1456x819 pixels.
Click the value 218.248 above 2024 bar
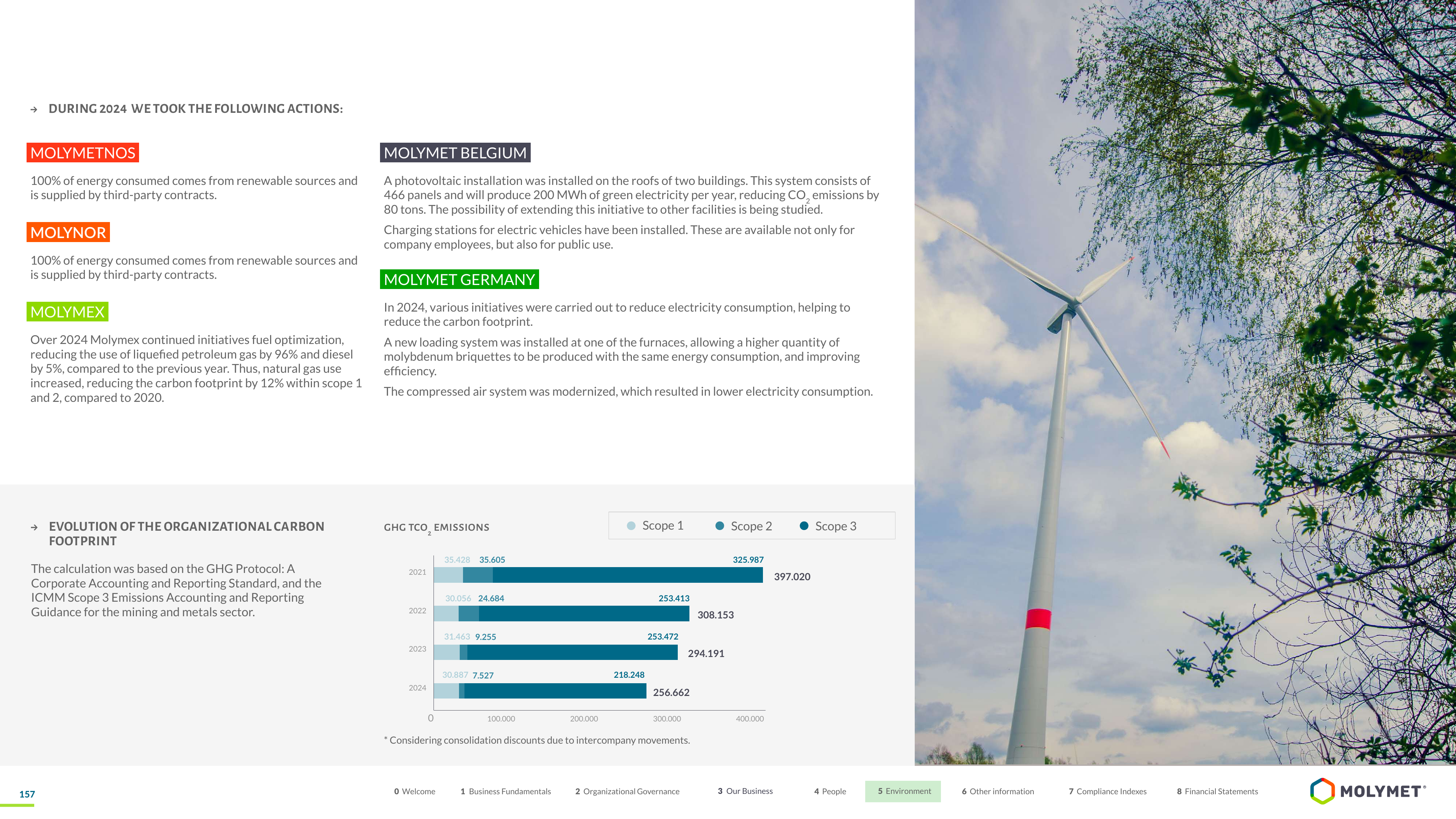[x=629, y=675]
